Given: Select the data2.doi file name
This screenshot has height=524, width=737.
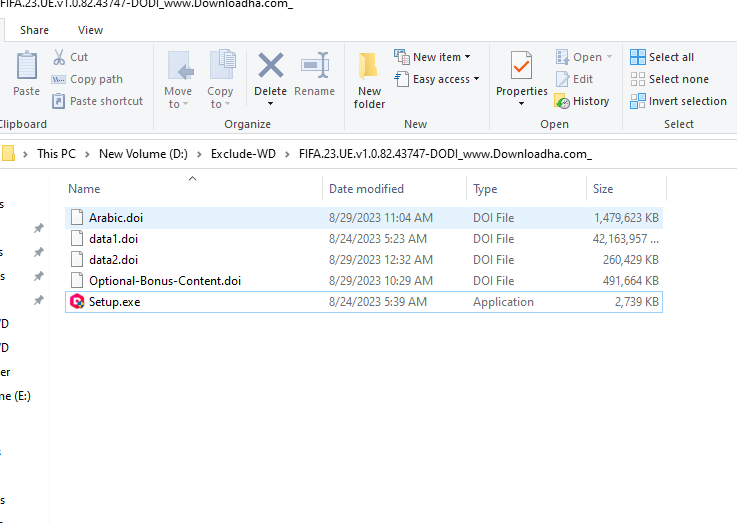Looking at the screenshot, I should (113, 259).
